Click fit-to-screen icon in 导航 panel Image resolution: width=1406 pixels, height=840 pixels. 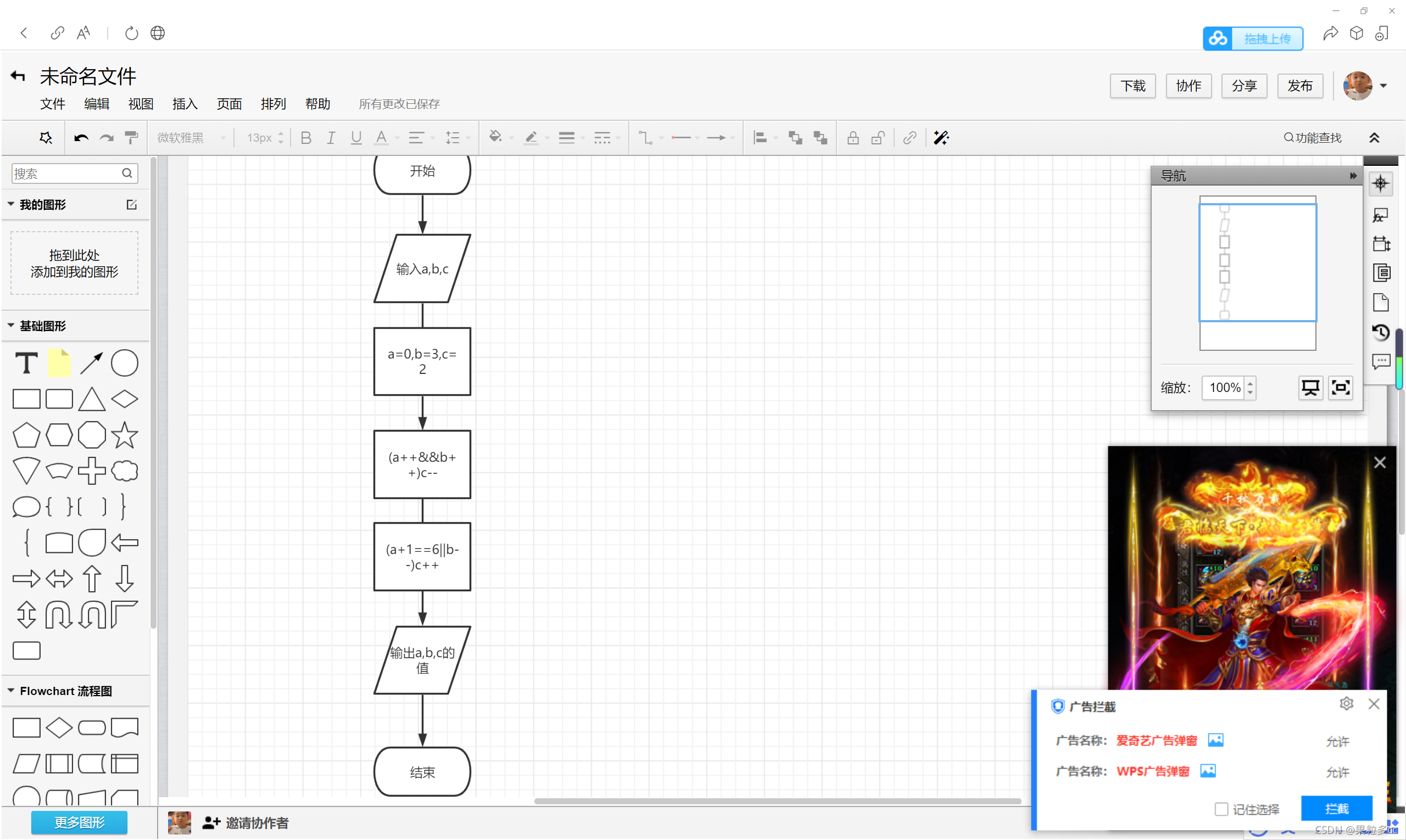click(x=1340, y=388)
